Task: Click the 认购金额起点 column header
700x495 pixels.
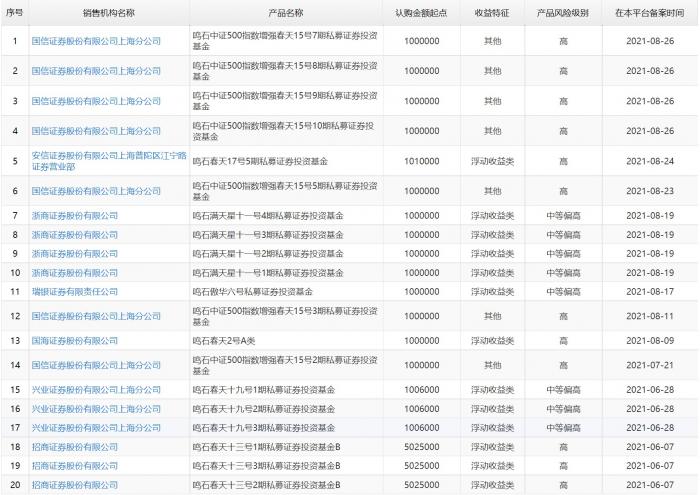Action: tap(421, 13)
